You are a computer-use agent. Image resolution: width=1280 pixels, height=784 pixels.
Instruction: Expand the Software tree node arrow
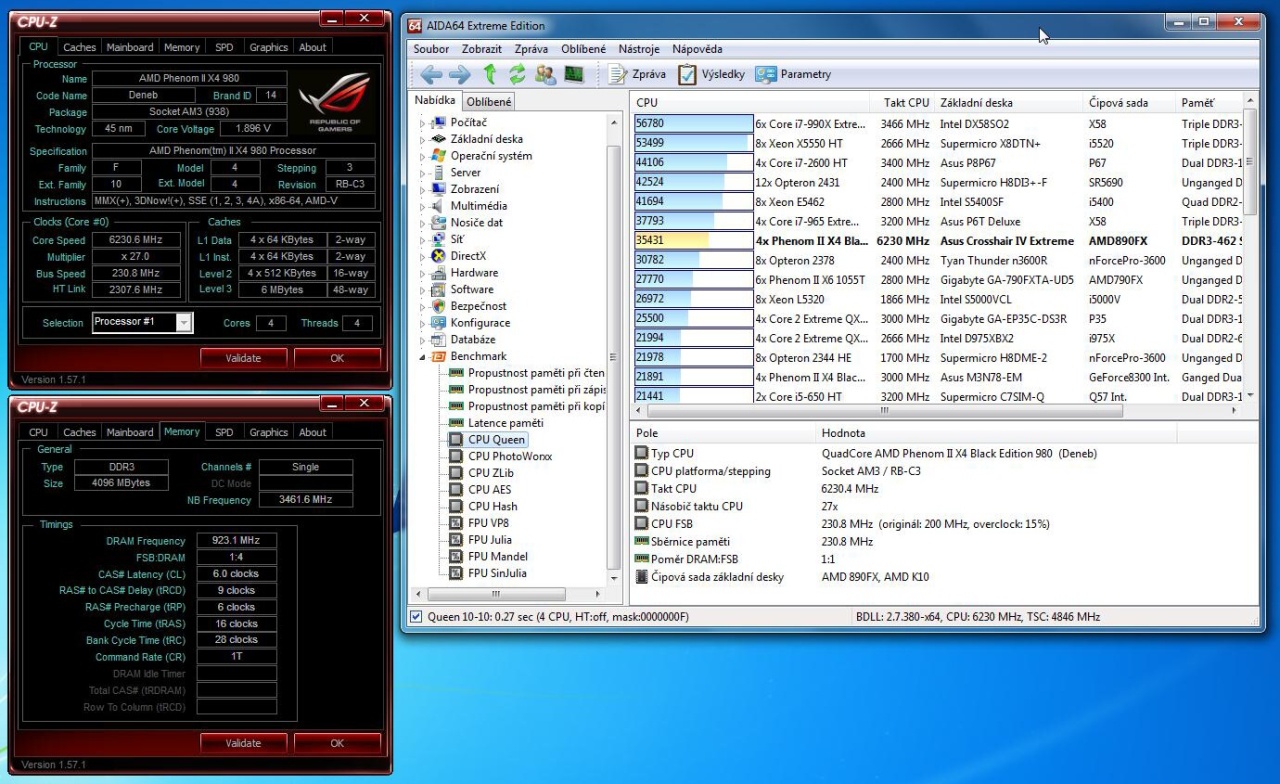[422, 290]
